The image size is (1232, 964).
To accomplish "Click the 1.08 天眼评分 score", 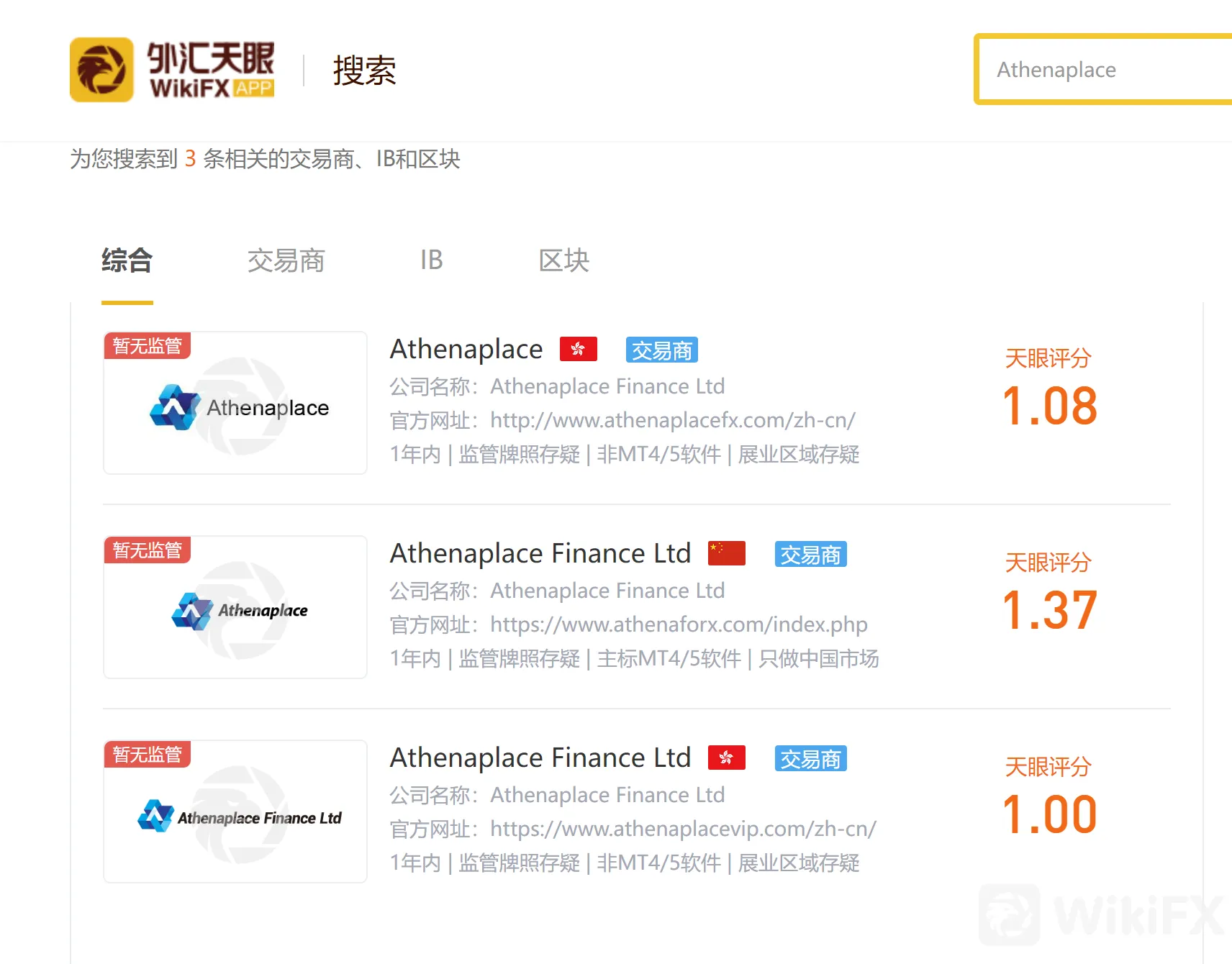I will click(x=1049, y=406).
